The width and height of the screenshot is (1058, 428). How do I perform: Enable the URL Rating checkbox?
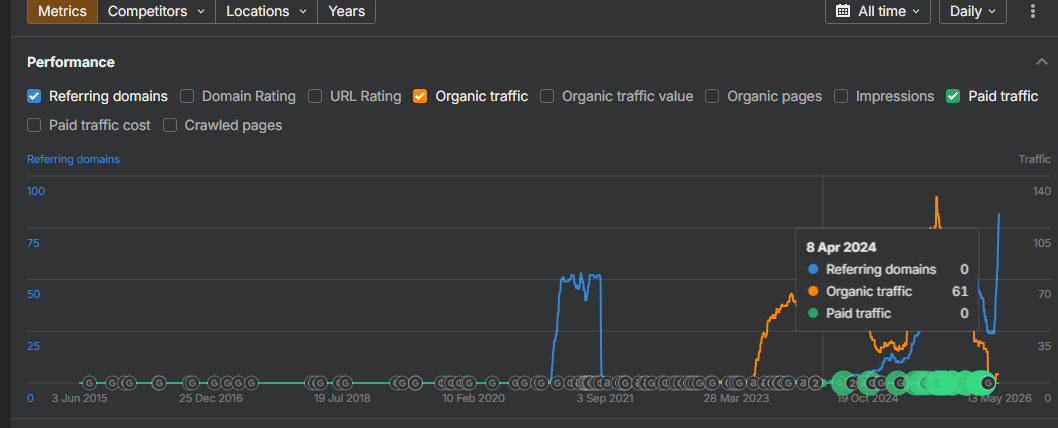click(x=315, y=96)
